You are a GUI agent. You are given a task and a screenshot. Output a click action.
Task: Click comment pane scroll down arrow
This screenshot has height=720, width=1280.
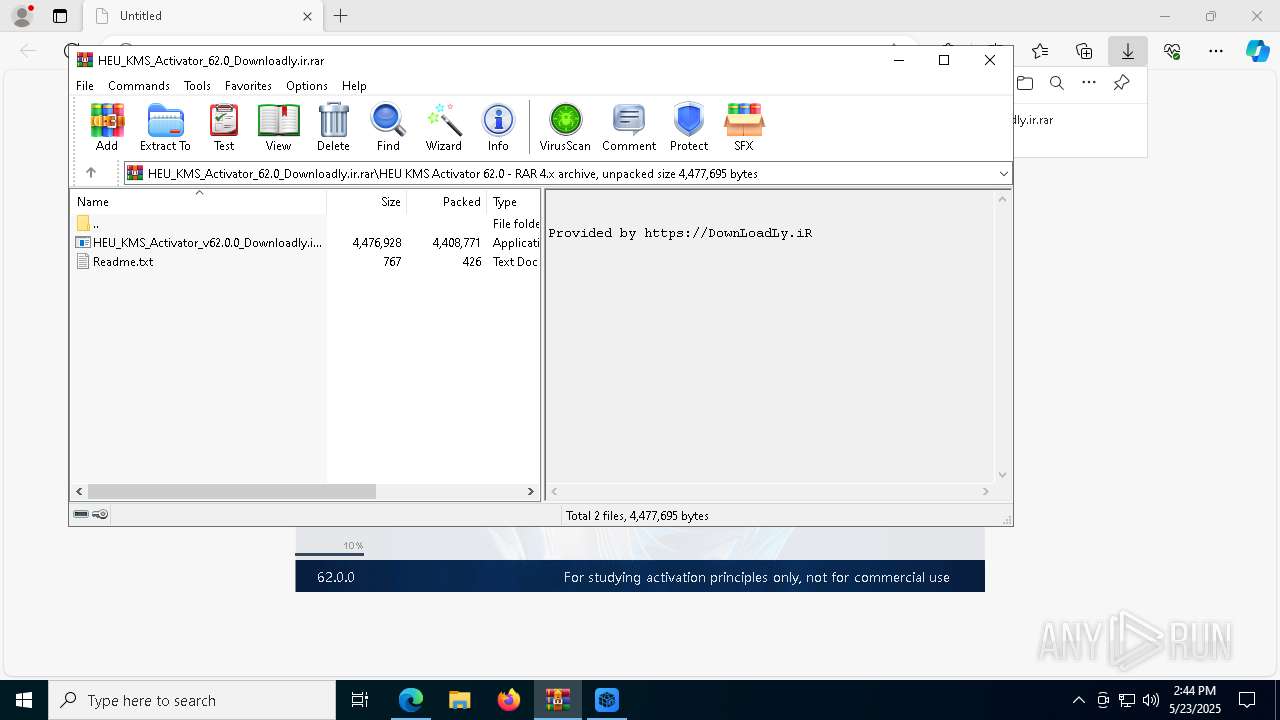point(1003,475)
